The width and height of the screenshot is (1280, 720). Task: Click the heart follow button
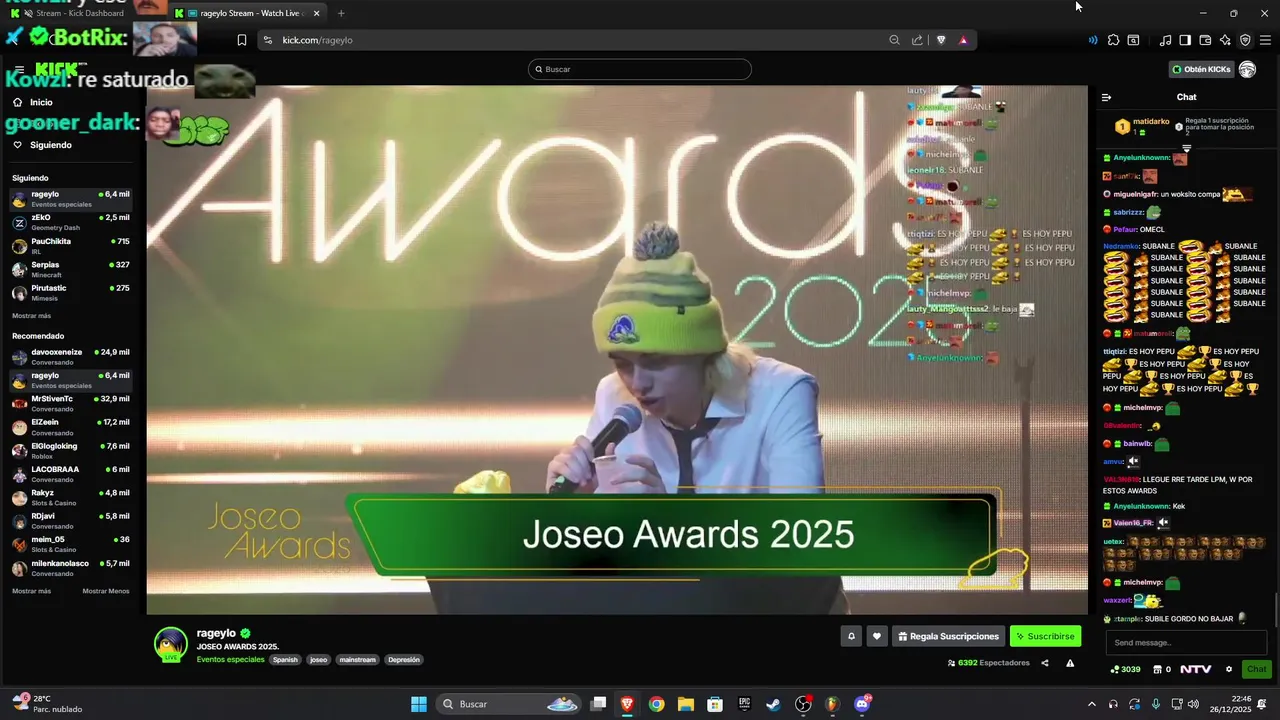[877, 636]
